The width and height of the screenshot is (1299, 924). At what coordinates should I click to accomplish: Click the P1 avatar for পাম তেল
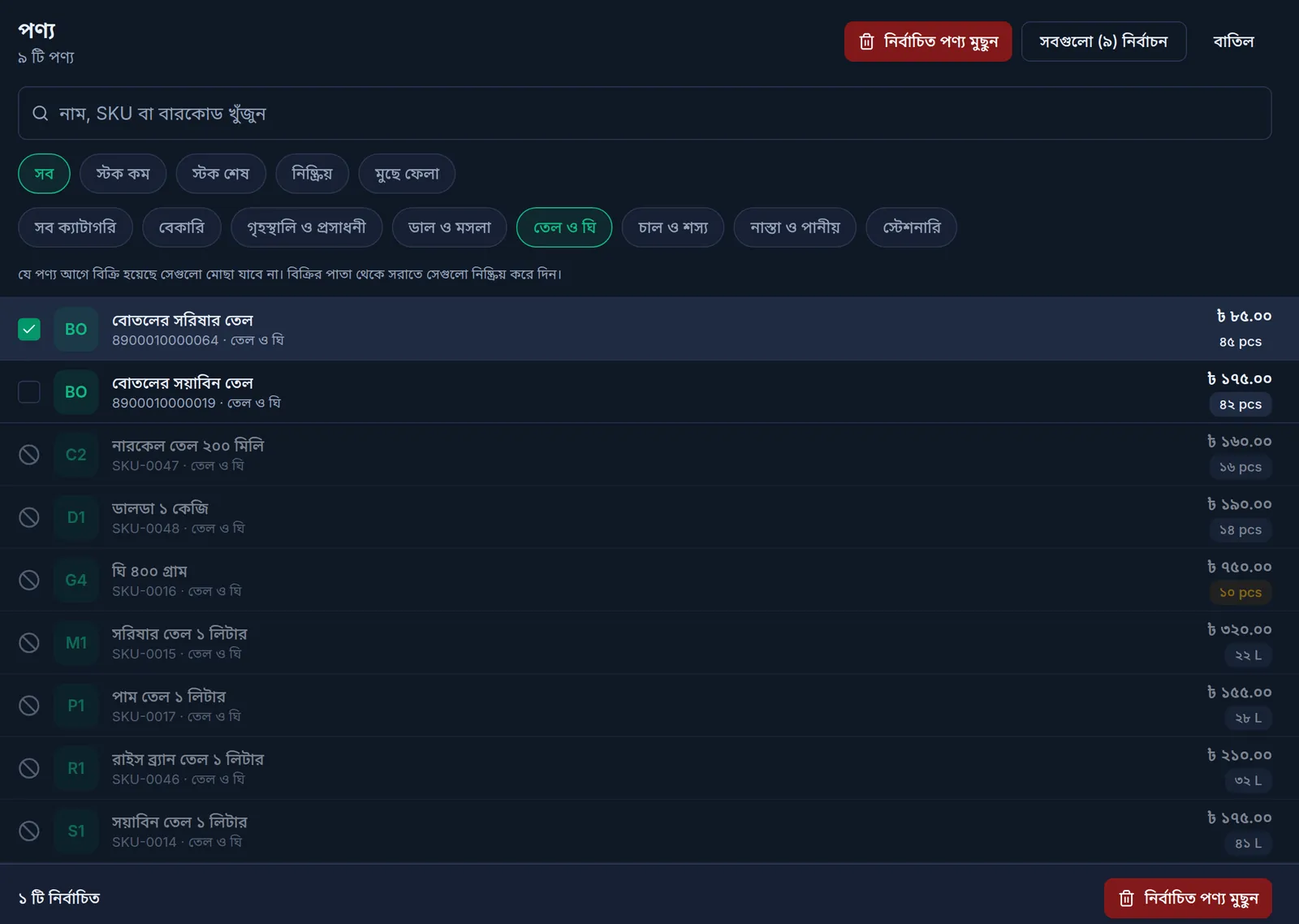click(x=76, y=705)
